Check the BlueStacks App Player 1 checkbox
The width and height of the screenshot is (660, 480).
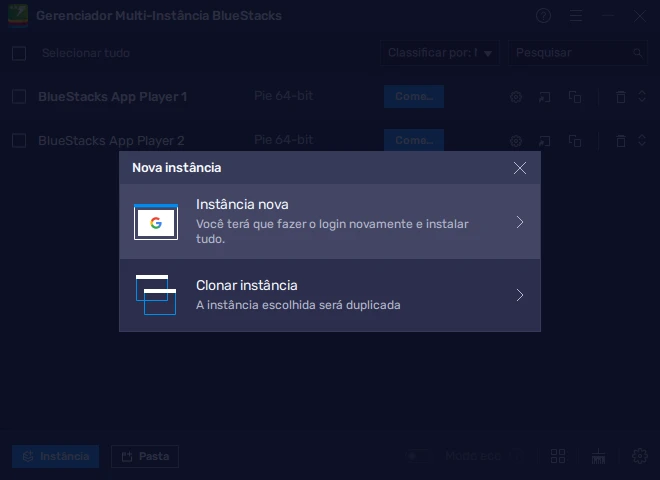point(19,96)
